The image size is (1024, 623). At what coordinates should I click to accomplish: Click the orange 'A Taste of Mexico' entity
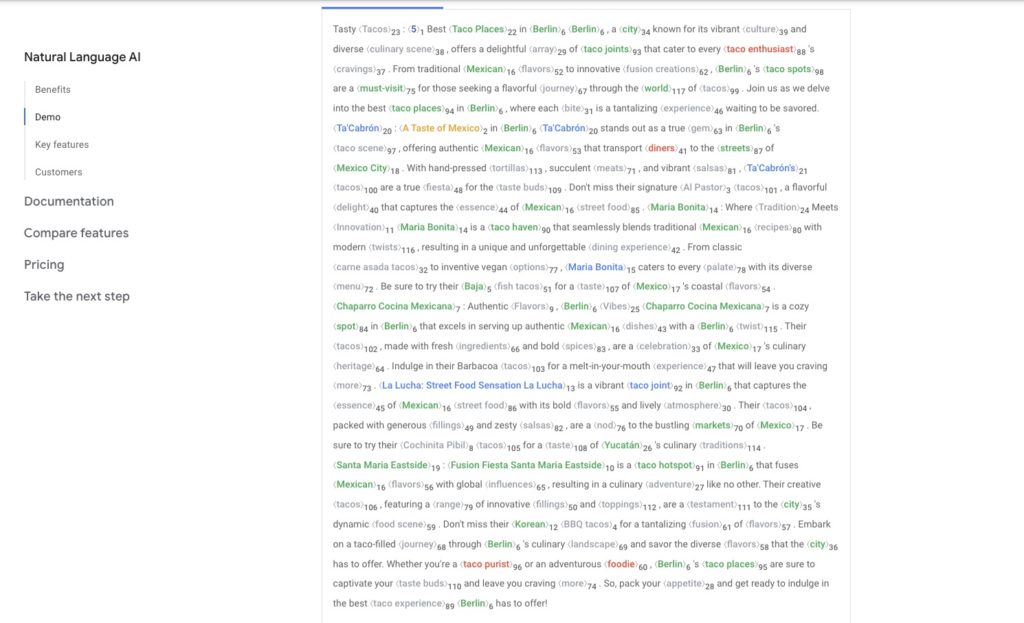tap(441, 128)
